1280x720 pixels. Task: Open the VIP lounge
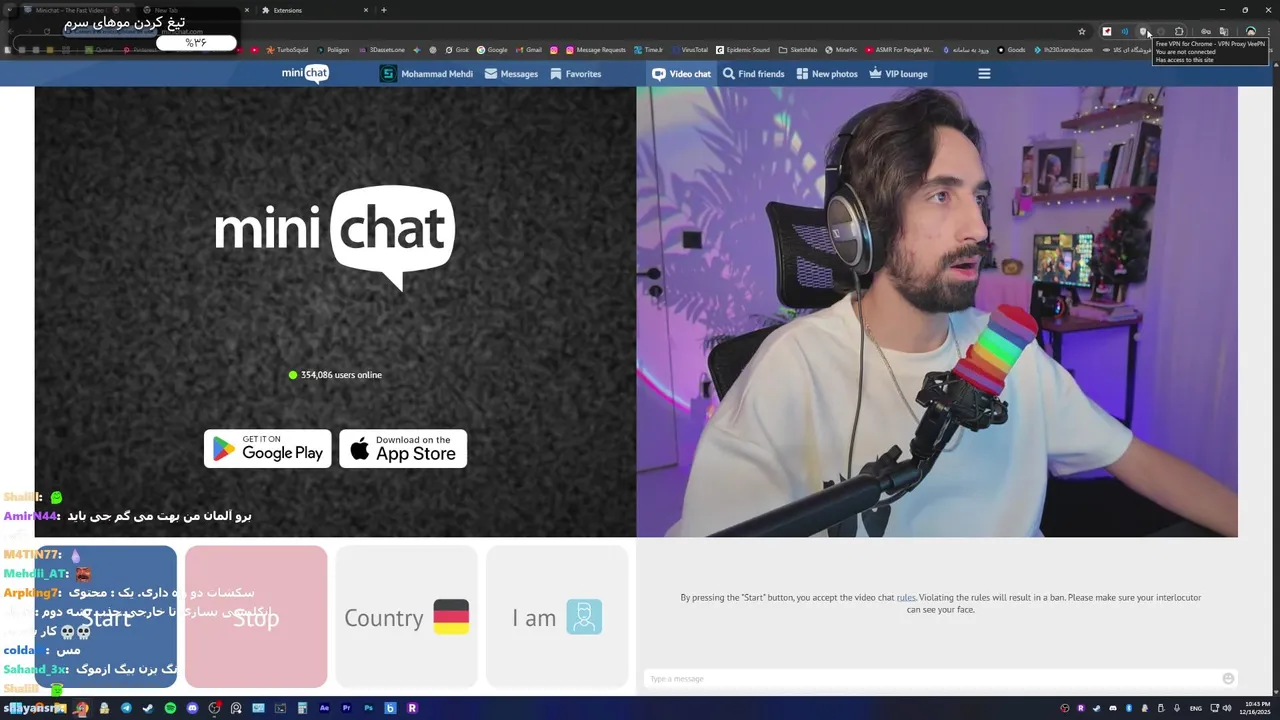[x=898, y=74]
